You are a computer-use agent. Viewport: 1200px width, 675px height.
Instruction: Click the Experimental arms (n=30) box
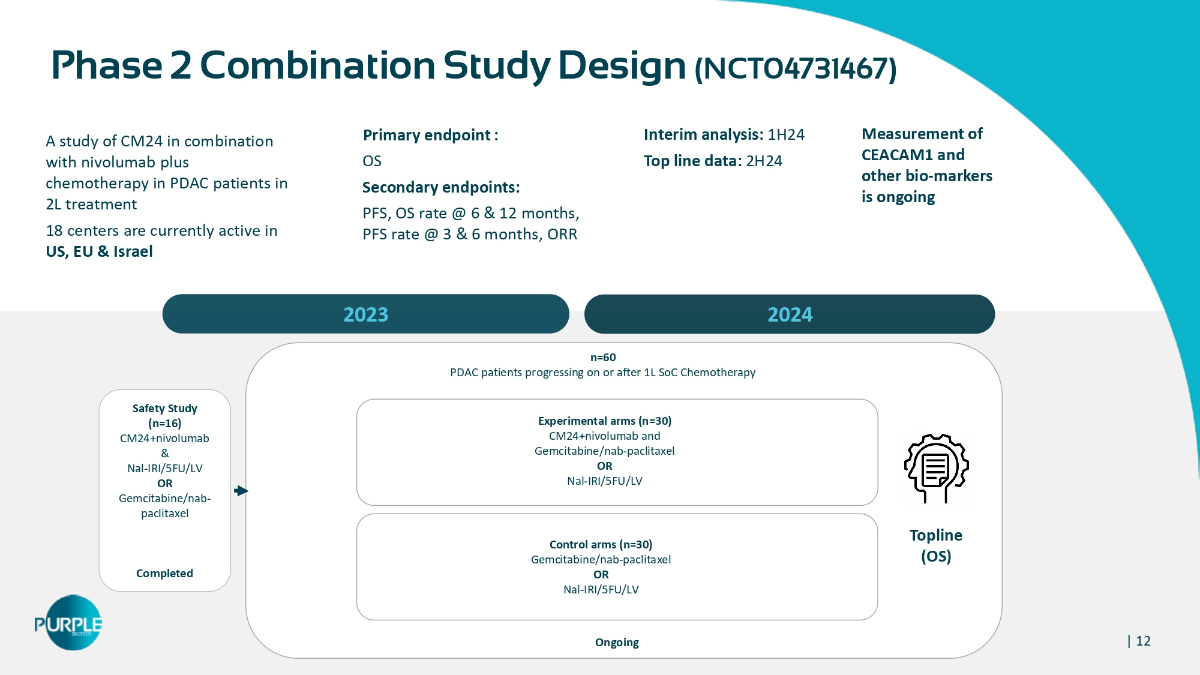[616, 452]
